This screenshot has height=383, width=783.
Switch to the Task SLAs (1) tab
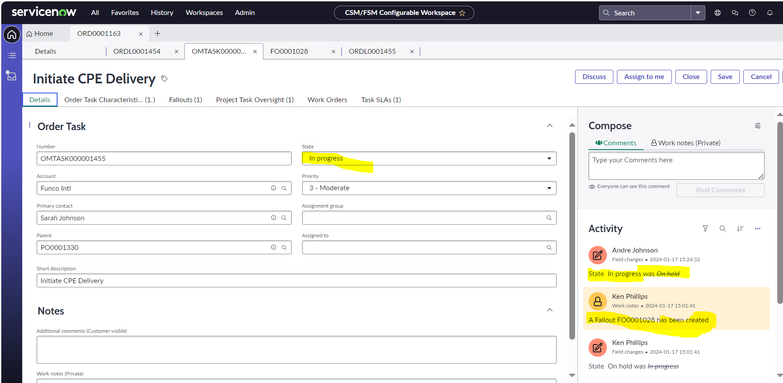tap(381, 100)
